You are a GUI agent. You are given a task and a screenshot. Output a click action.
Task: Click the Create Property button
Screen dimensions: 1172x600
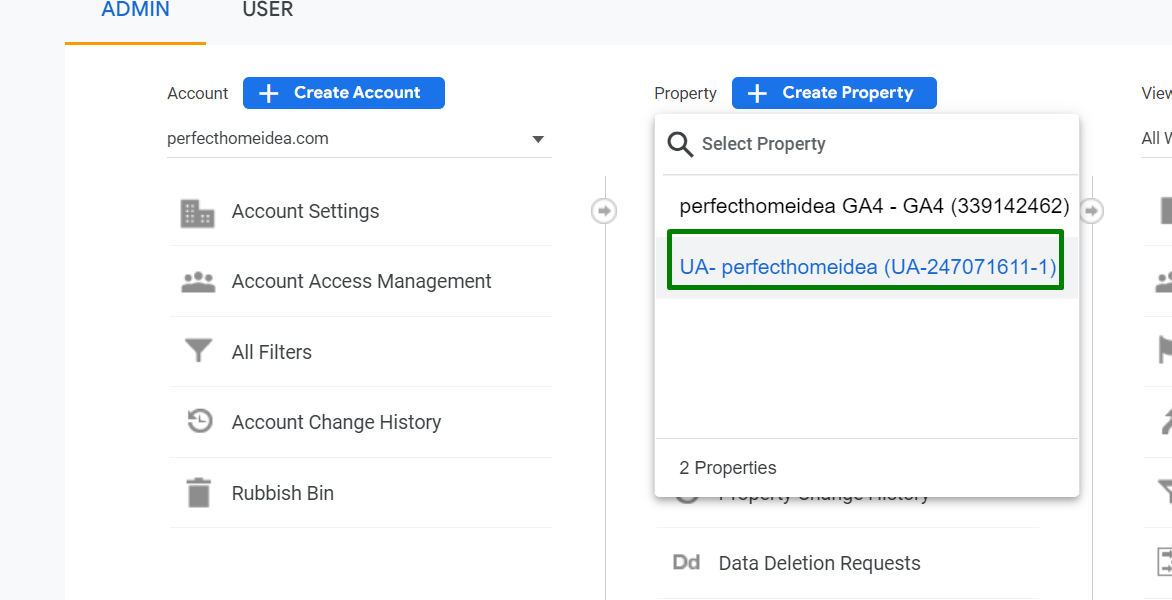pos(834,93)
